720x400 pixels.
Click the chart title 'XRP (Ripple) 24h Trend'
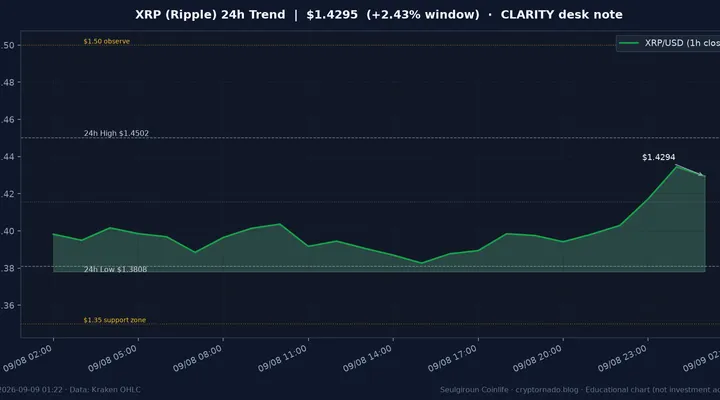[x=210, y=15]
